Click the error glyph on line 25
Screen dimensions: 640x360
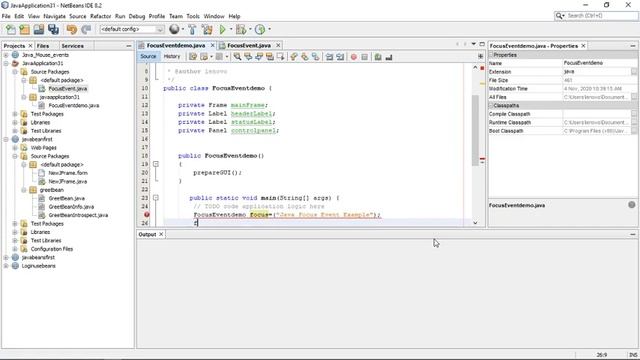click(x=147, y=215)
